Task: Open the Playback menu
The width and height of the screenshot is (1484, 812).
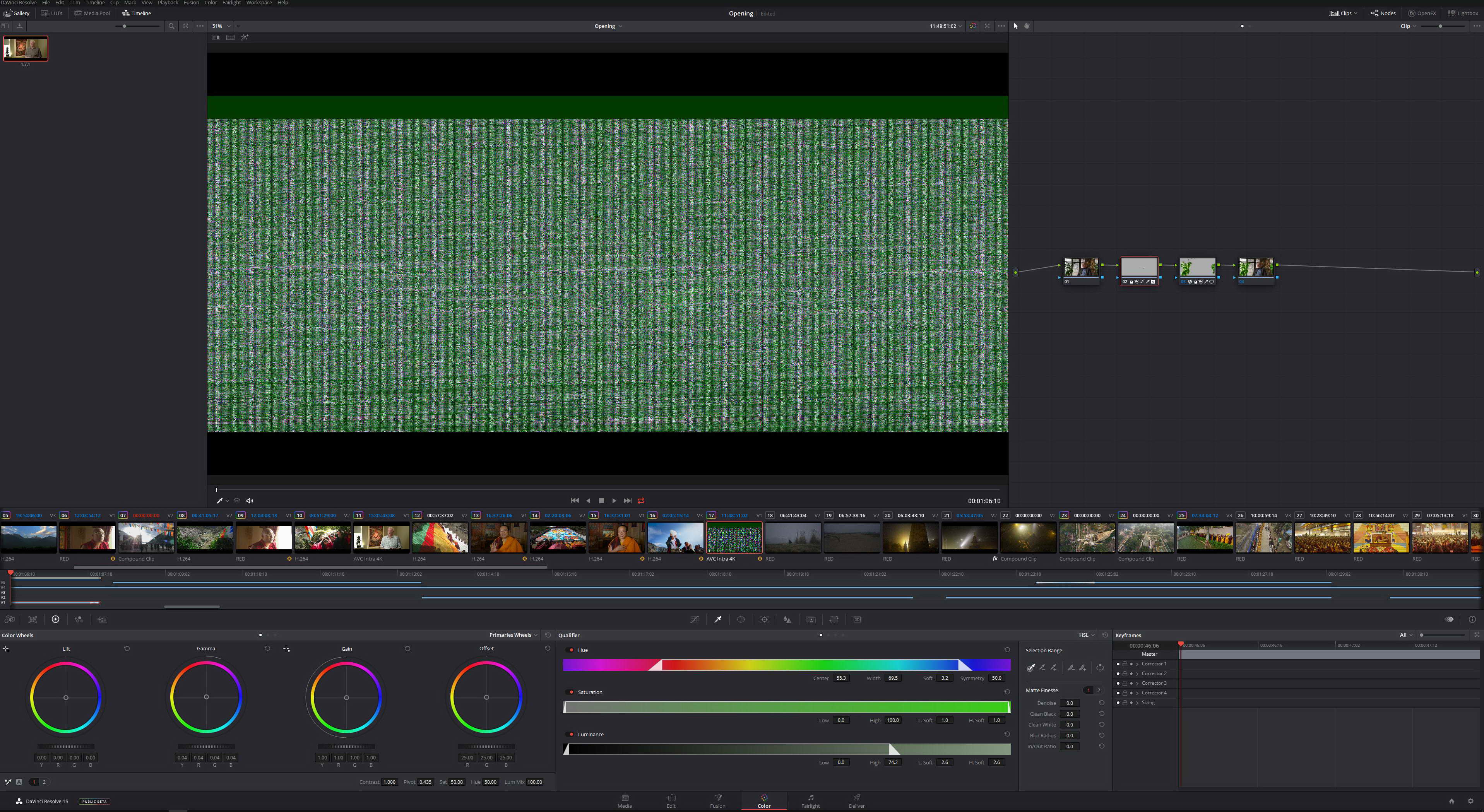Action: click(x=168, y=3)
